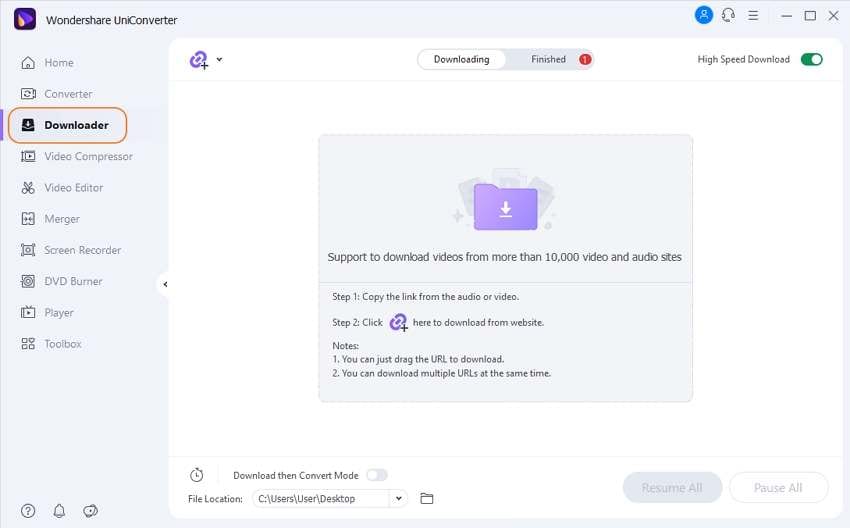Click the Screen Recorder sidebar icon
Image resolution: width=850 pixels, height=528 pixels.
pyautogui.click(x=28, y=250)
